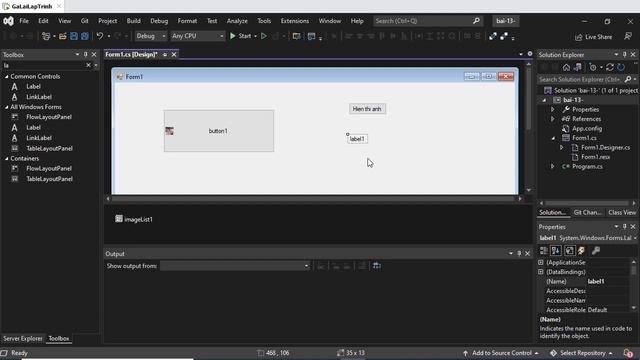This screenshot has width=640, height=360.
Task: Toggle pin on the Output panel
Action: click(x=519, y=253)
